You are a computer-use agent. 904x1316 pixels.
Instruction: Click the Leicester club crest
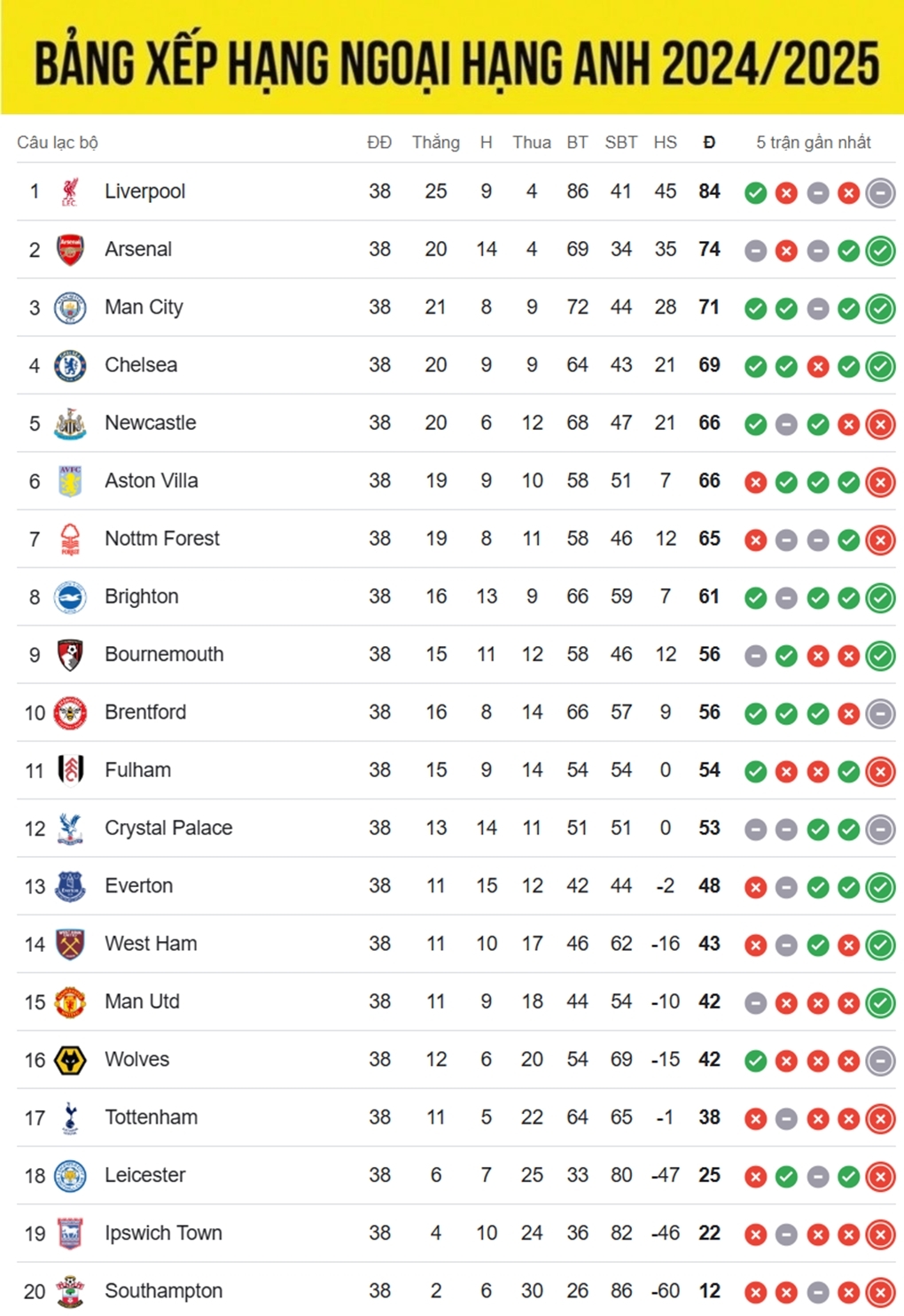tap(70, 1176)
